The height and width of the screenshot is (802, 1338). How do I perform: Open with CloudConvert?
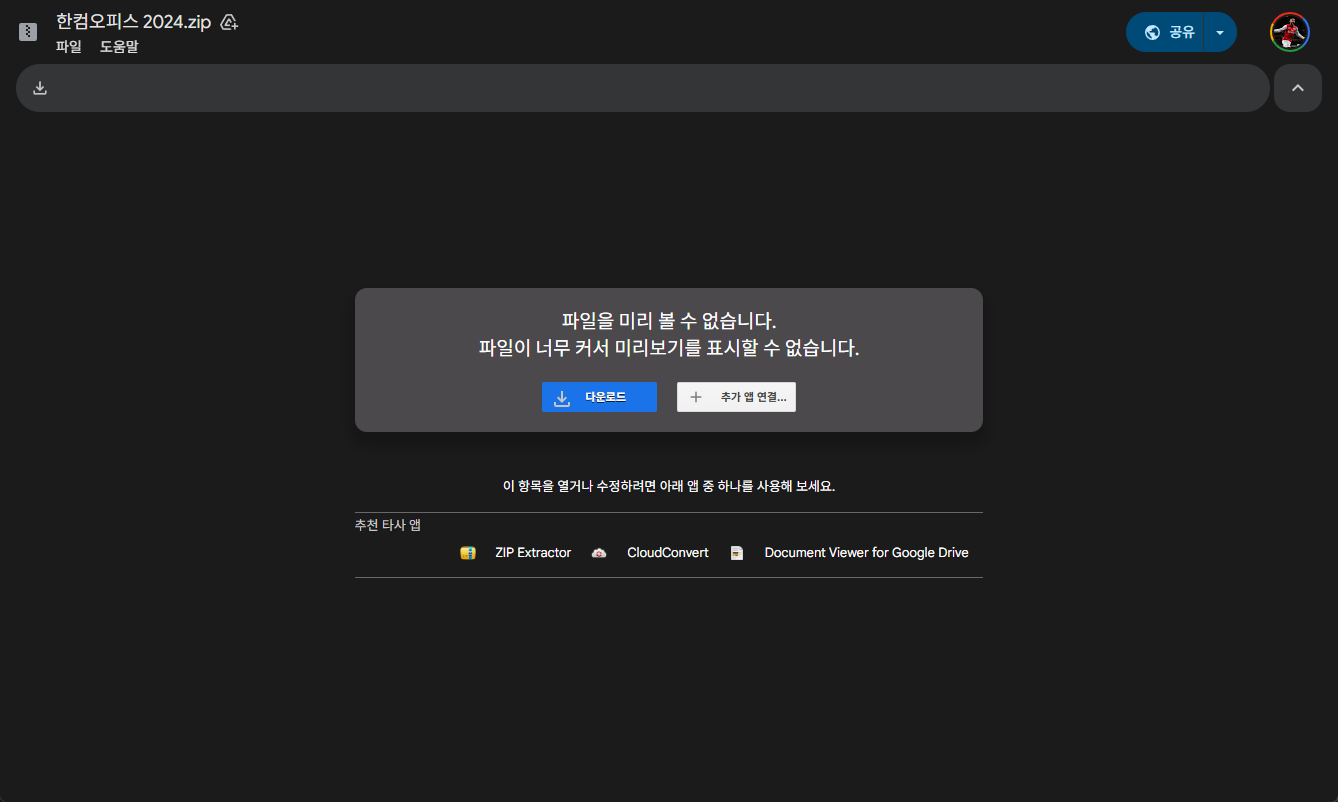668,552
